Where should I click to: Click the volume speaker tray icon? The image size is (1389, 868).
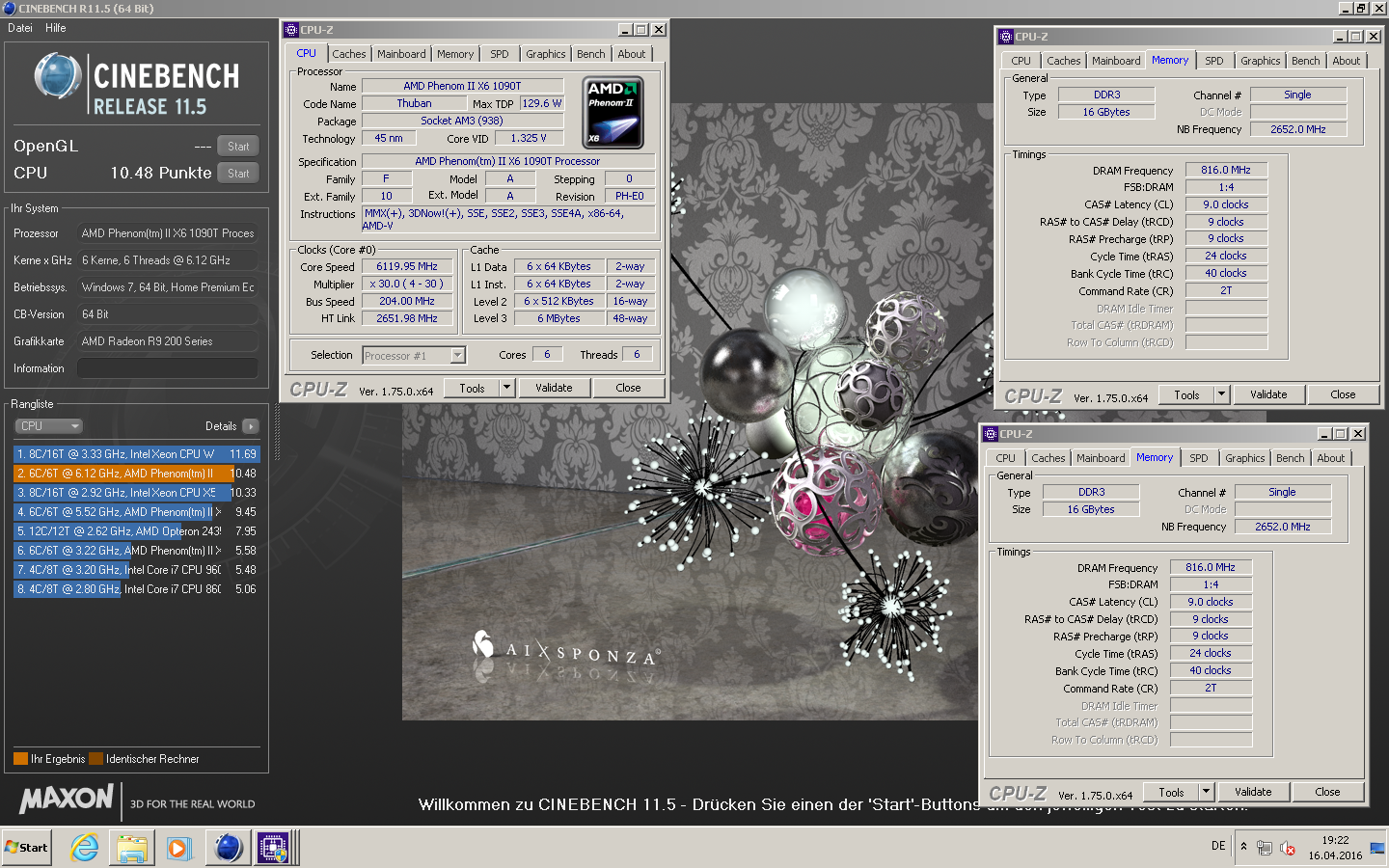(x=1288, y=848)
